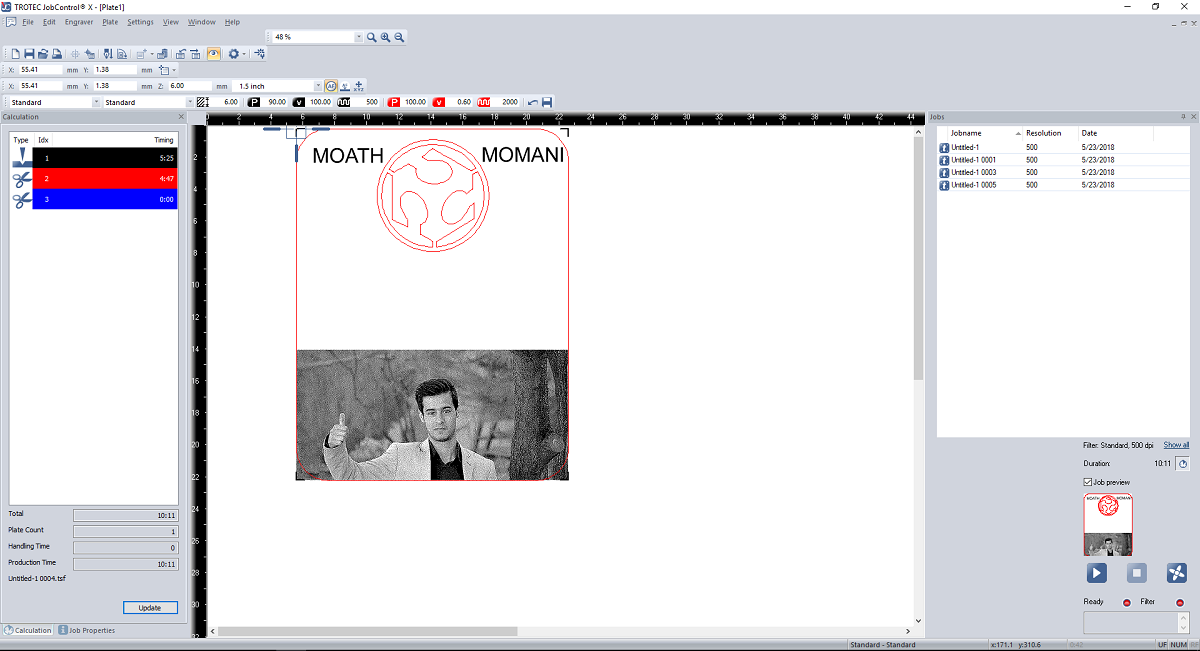Create a new plate with the New icon
The image size is (1200, 651).
(x=16, y=54)
